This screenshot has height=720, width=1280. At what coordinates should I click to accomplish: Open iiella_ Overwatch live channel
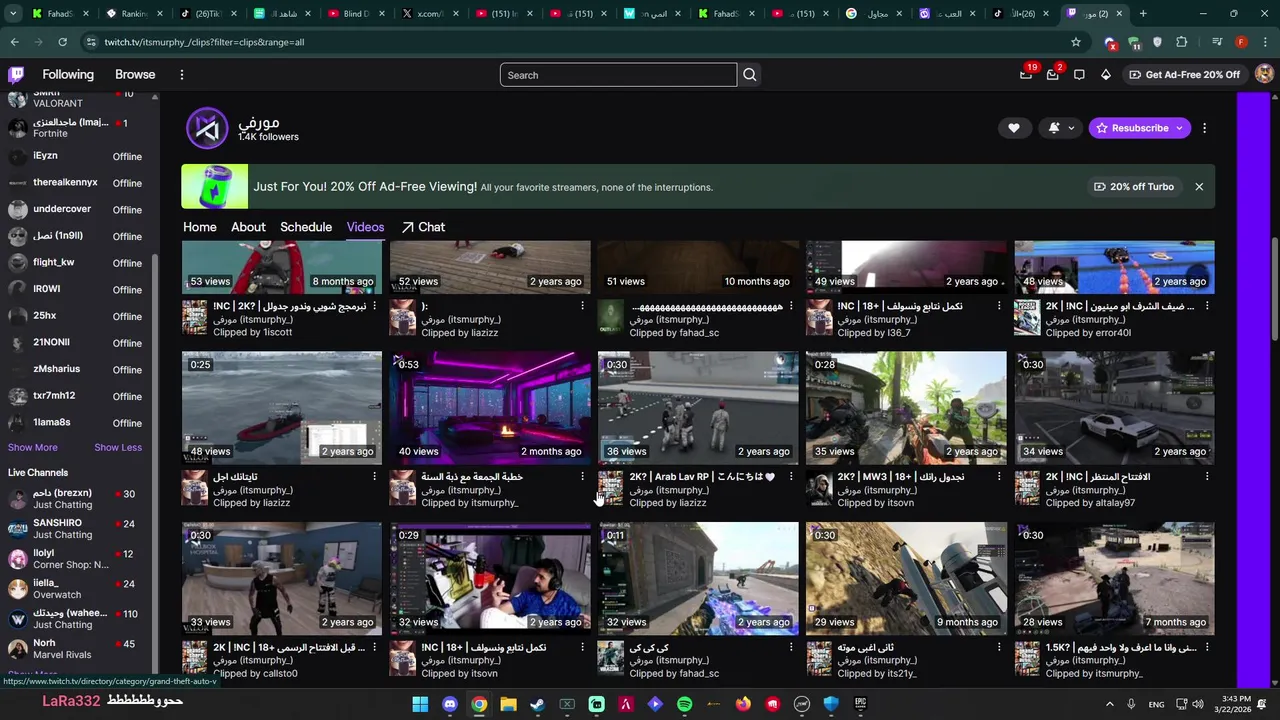tap(78, 589)
